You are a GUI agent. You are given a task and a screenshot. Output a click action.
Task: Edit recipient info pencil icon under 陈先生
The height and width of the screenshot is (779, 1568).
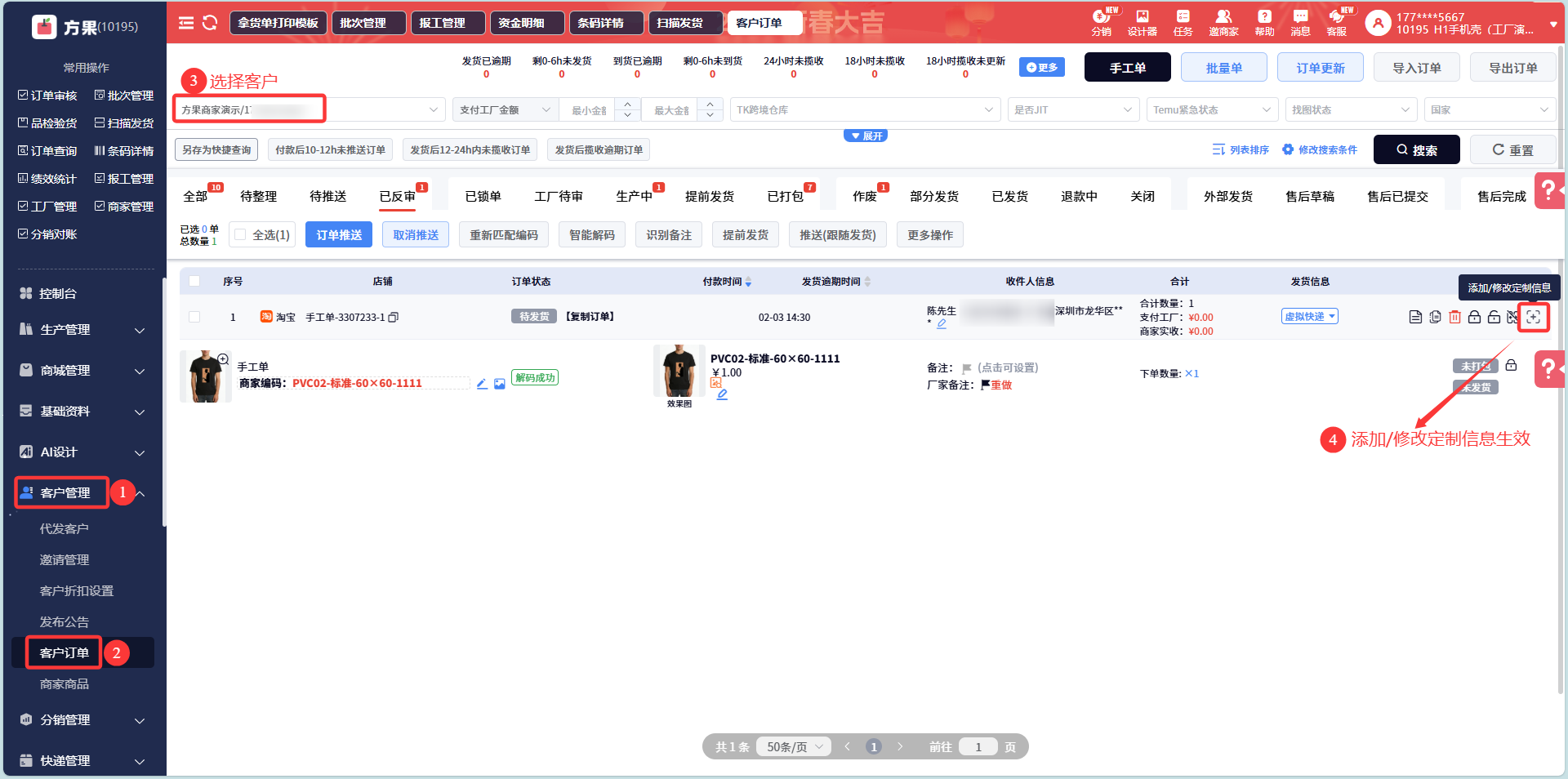pos(942,323)
